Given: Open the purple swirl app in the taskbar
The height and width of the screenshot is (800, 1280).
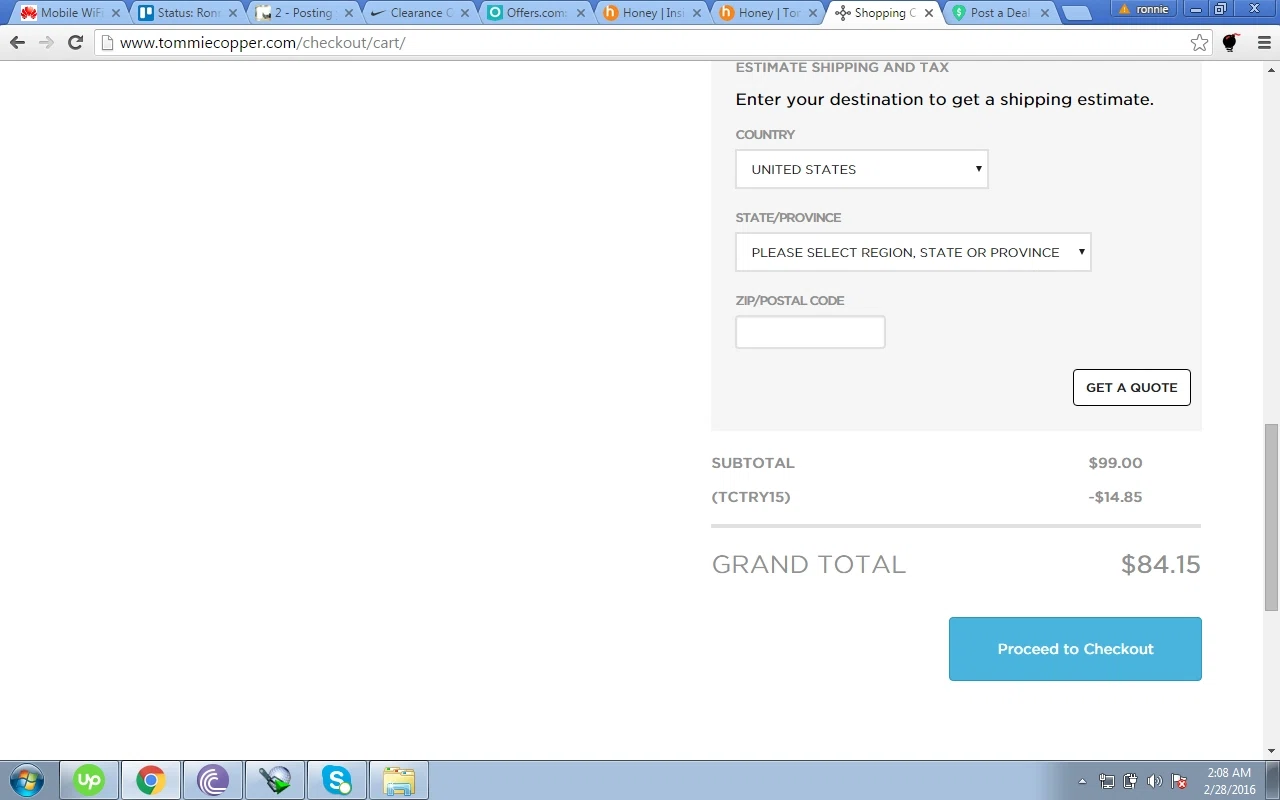Looking at the screenshot, I should click(213, 780).
